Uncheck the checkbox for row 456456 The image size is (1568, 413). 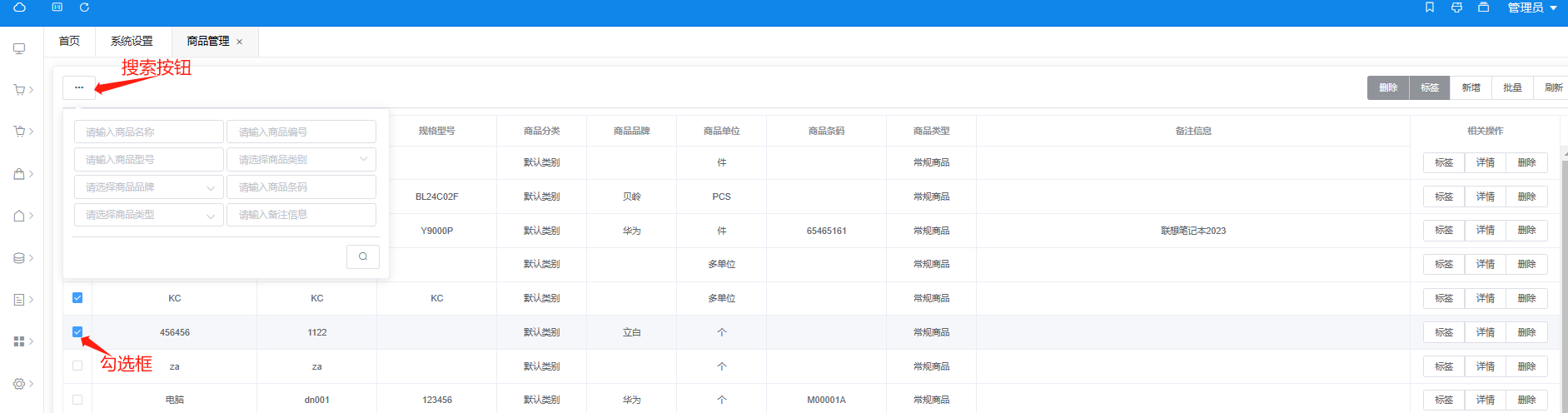(77, 332)
